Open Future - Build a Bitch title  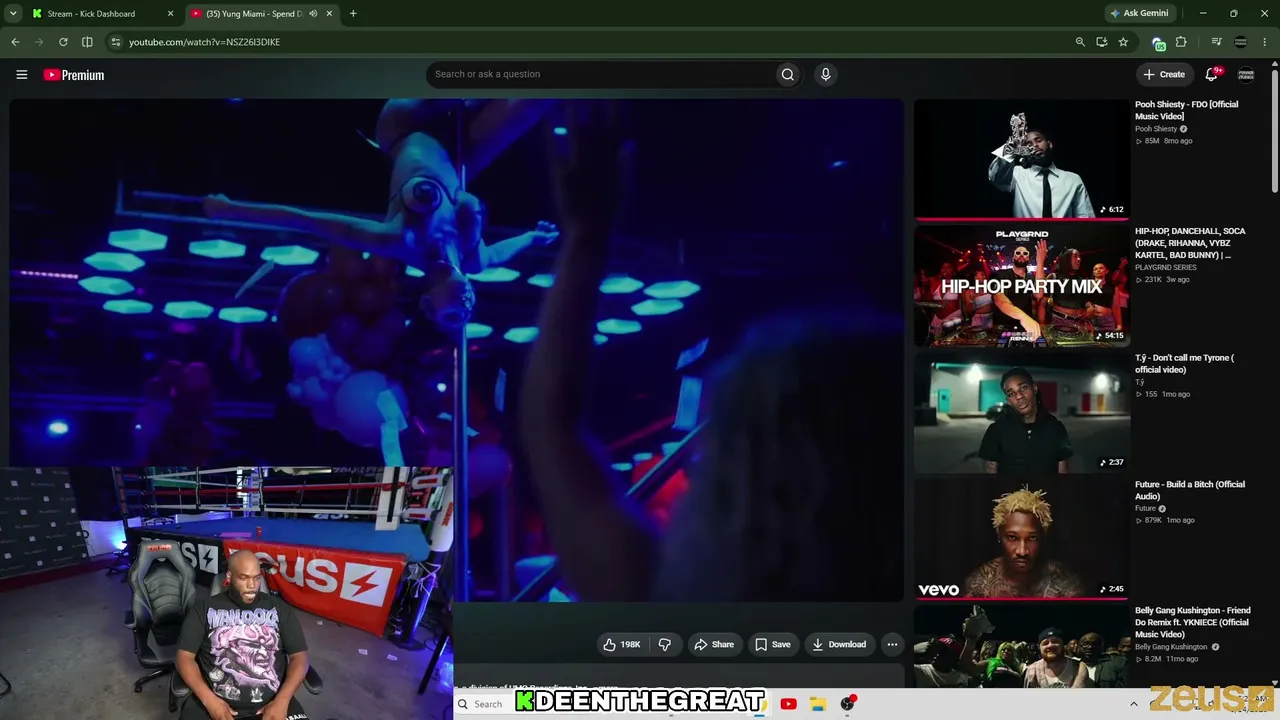tap(1190, 490)
